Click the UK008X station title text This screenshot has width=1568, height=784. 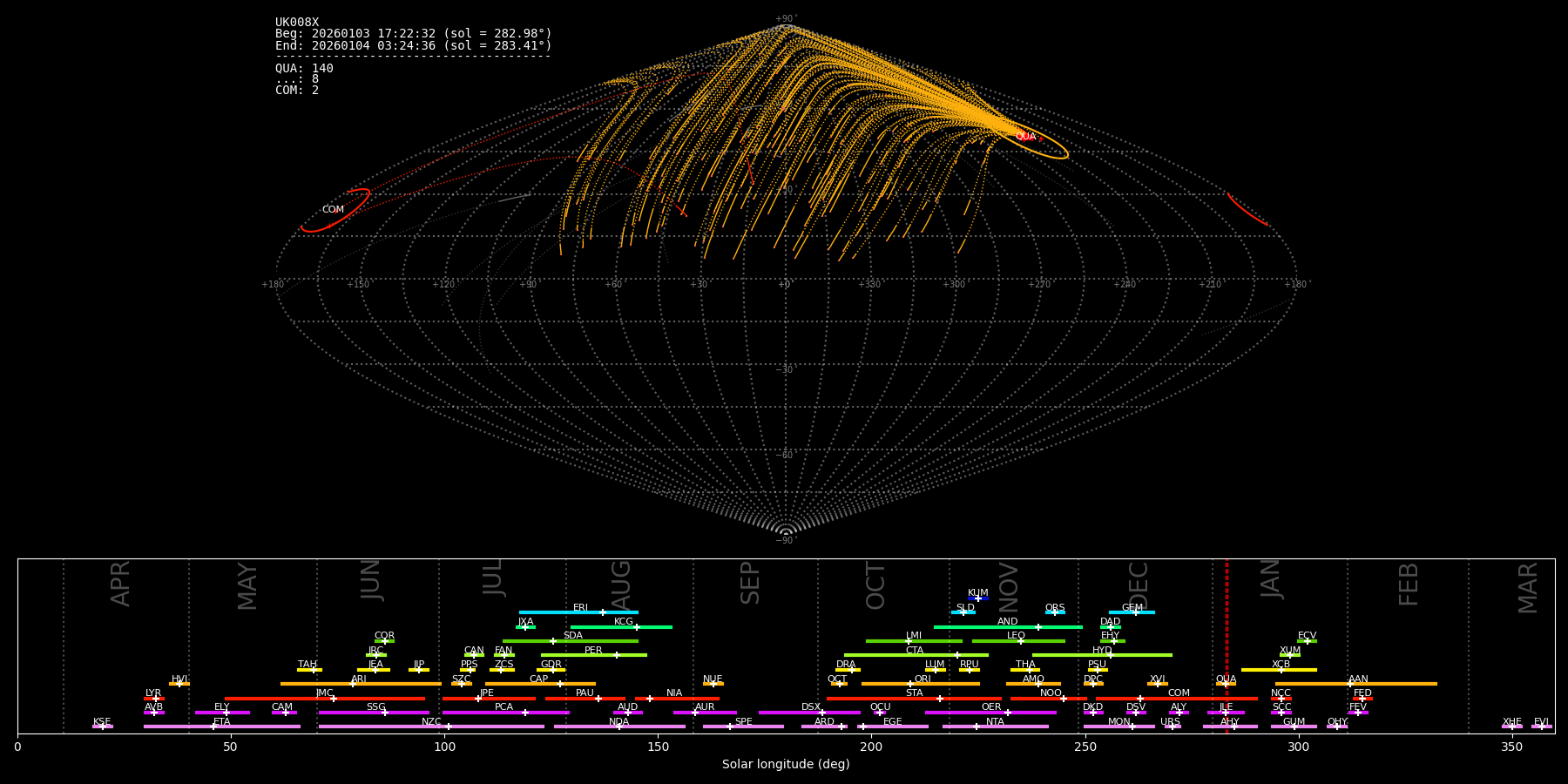297,23
